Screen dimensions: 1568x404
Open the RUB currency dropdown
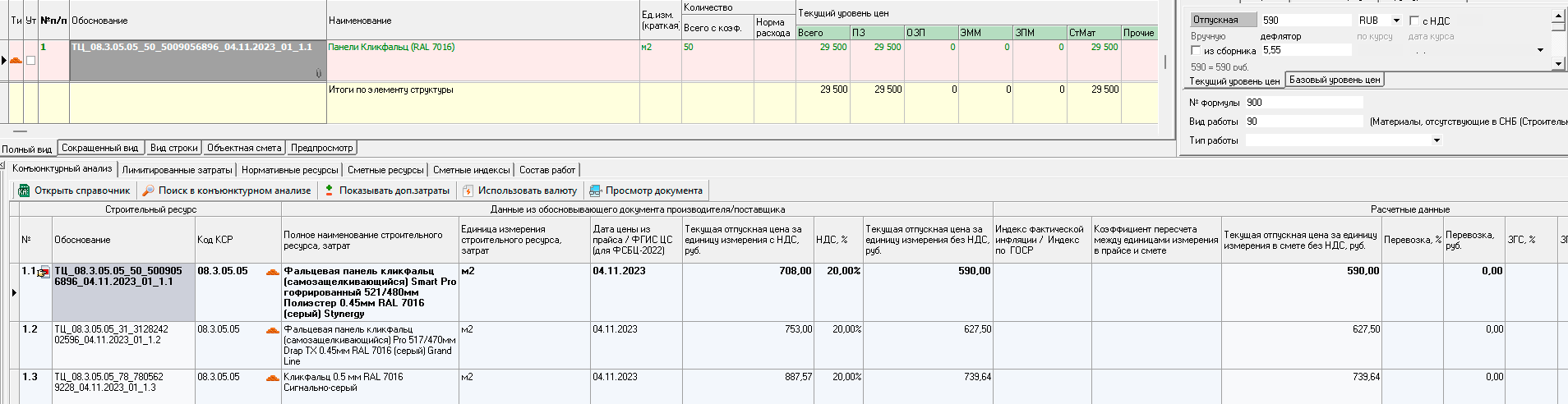point(1396,21)
